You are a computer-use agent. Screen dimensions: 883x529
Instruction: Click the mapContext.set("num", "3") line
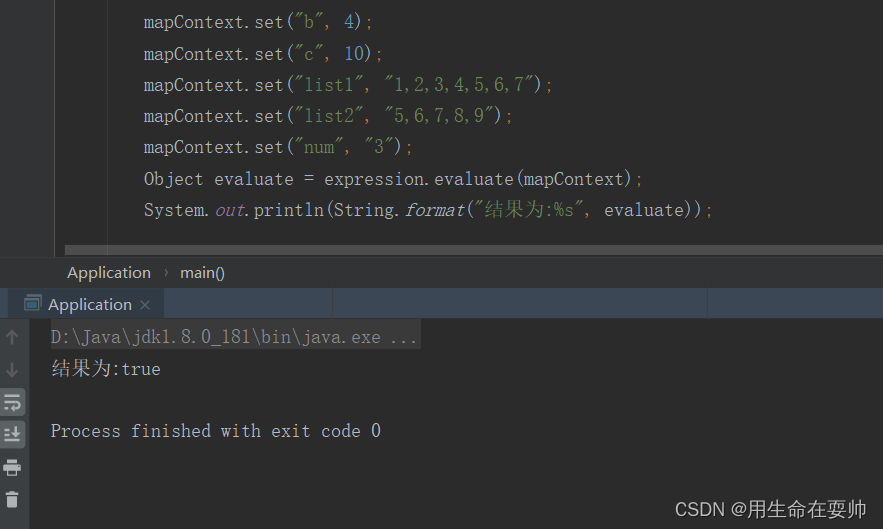coord(278,147)
